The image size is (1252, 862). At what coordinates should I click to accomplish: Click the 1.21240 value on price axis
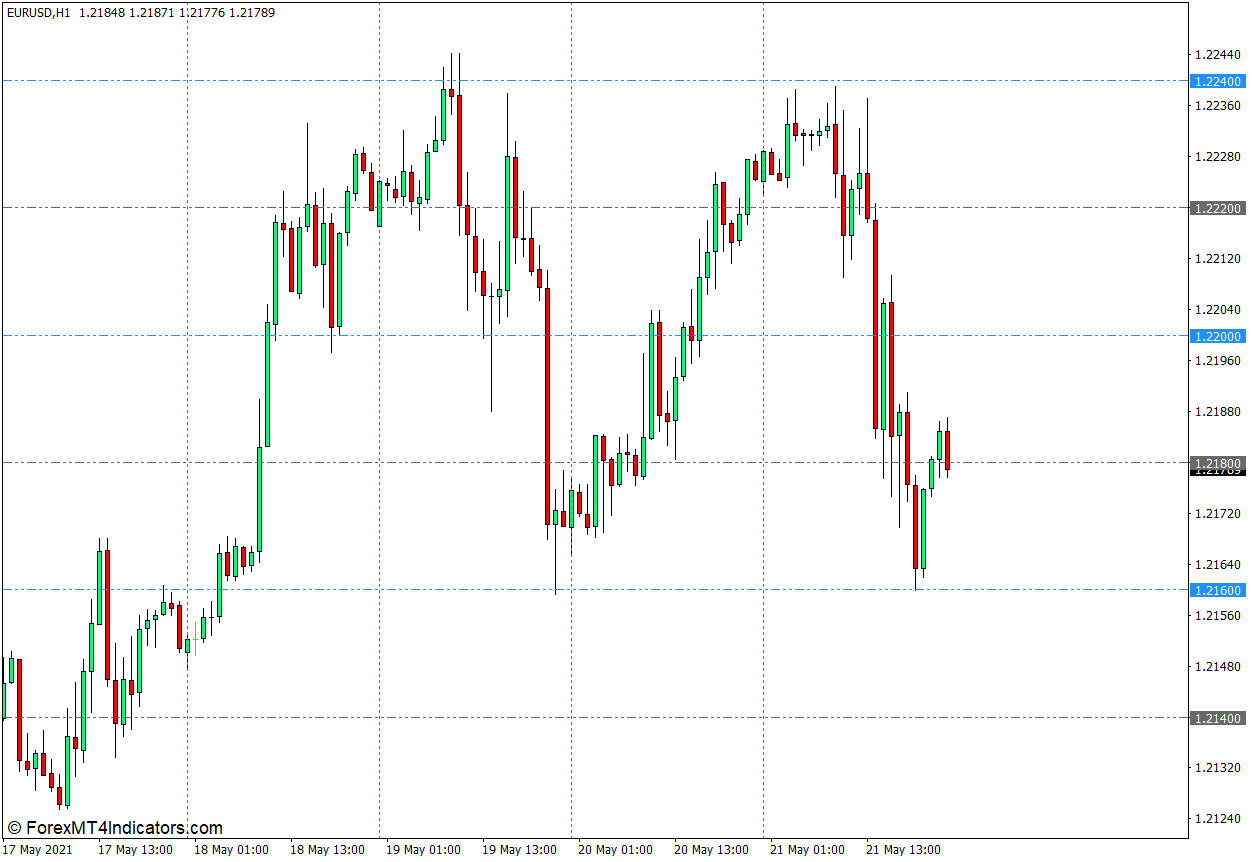click(x=1217, y=819)
